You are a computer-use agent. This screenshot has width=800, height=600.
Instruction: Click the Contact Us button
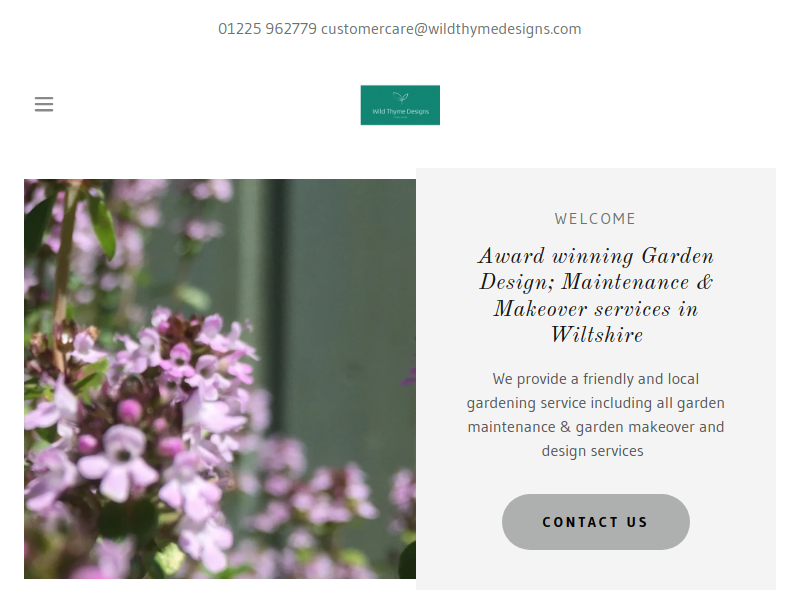point(595,521)
